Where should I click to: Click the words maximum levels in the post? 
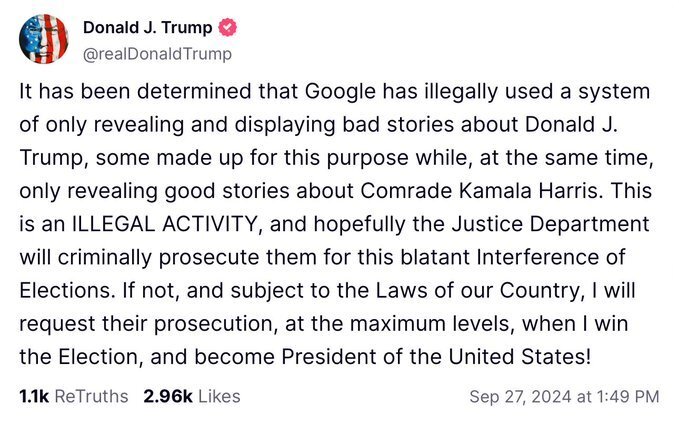point(419,320)
